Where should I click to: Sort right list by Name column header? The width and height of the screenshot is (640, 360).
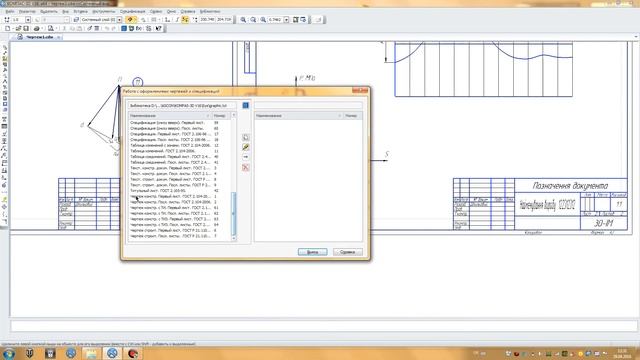[298, 116]
